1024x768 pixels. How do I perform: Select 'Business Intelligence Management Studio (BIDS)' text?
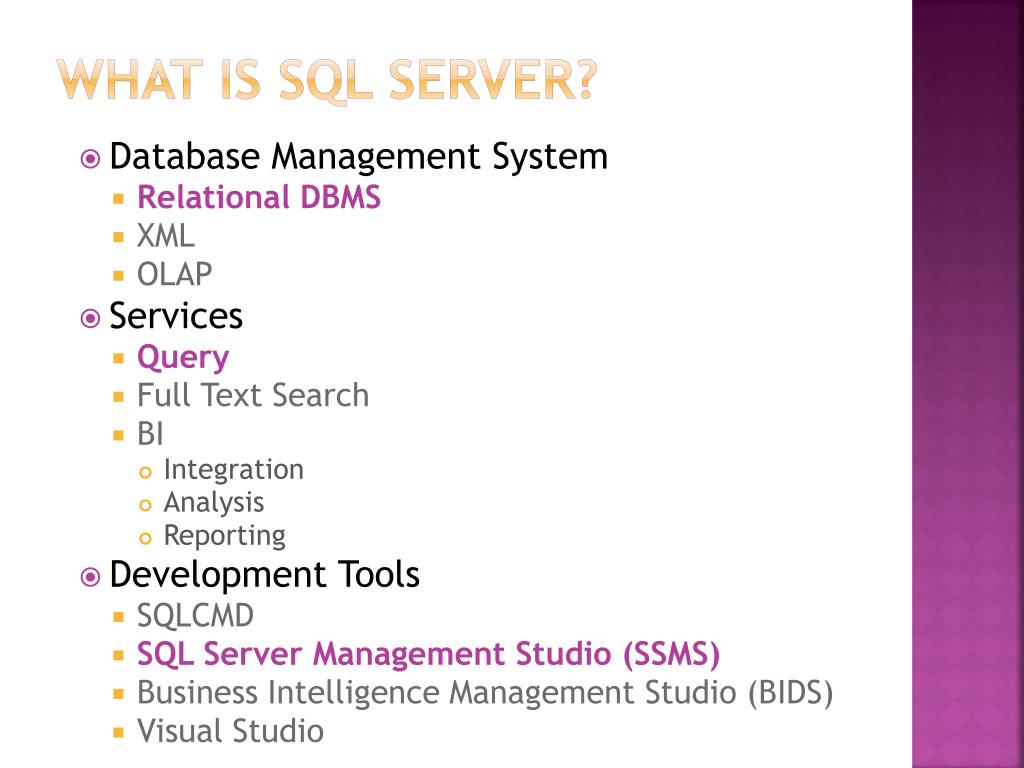485,693
